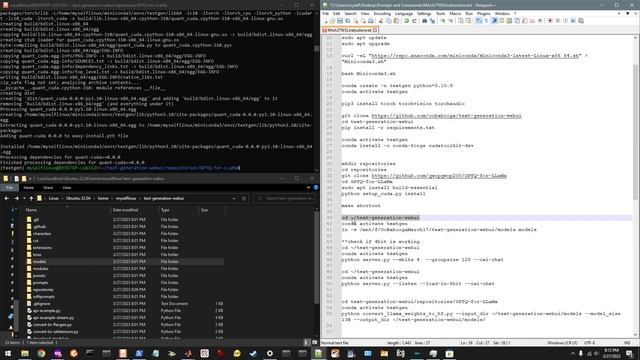
Task: Start macro recording with the Record icon
Action: [550, 20]
